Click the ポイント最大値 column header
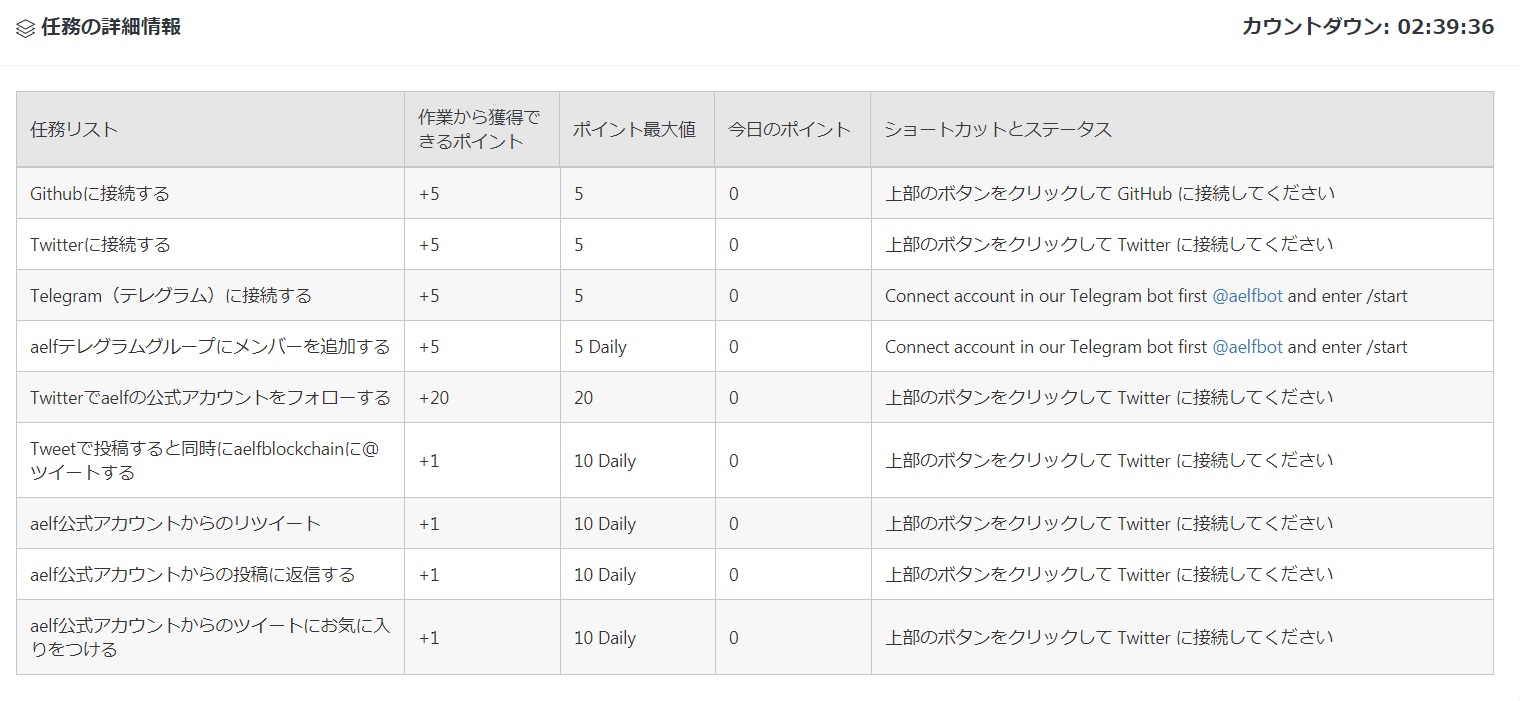Screen dimensions: 1520x701 [634, 129]
